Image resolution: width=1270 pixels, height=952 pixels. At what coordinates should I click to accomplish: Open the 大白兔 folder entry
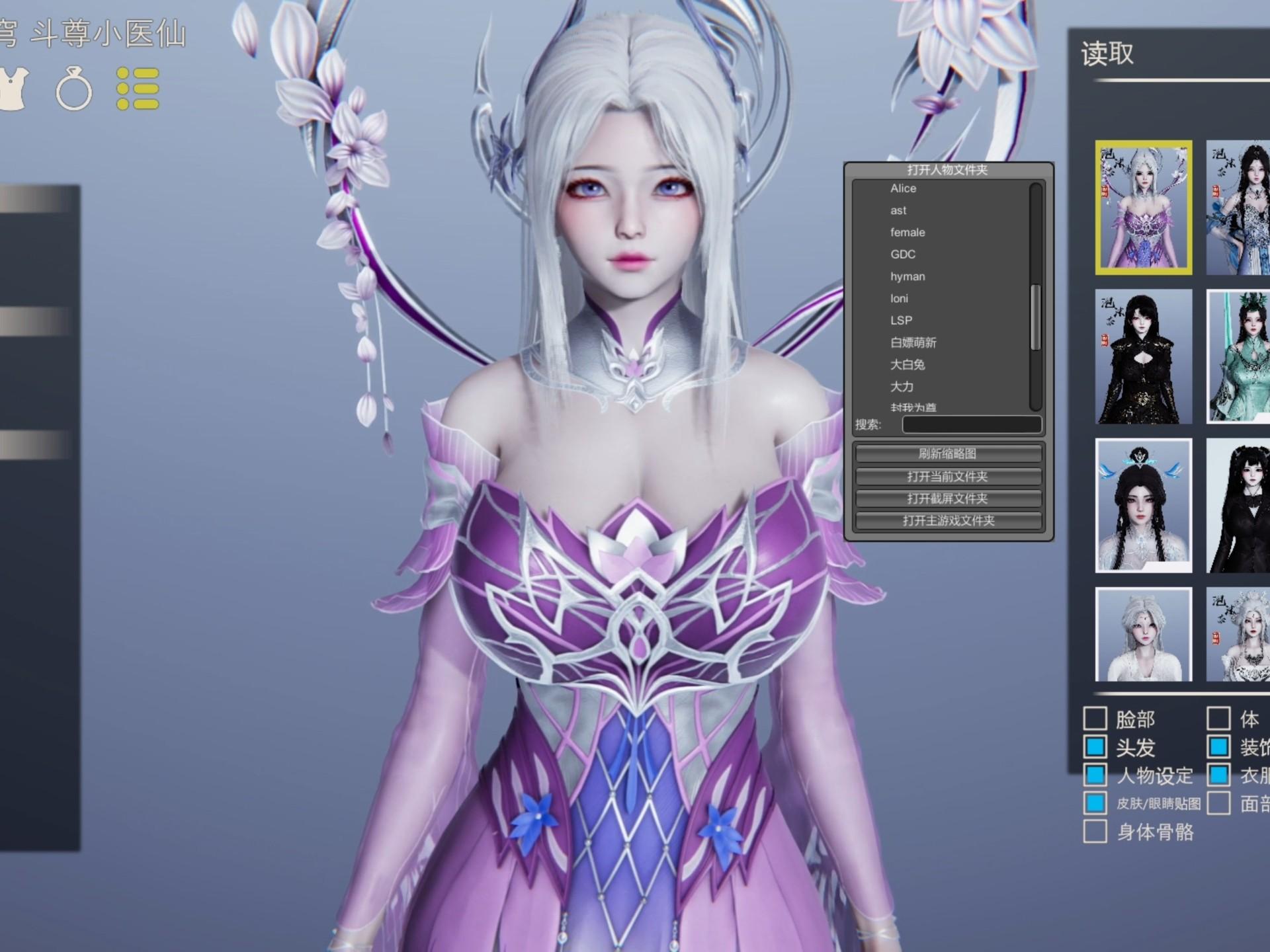(x=908, y=364)
